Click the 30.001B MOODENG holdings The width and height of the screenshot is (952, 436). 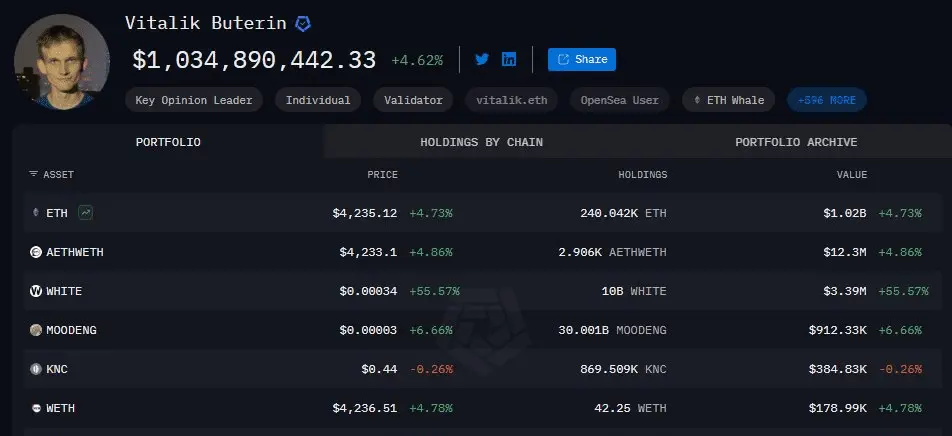pyautogui.click(x=613, y=330)
